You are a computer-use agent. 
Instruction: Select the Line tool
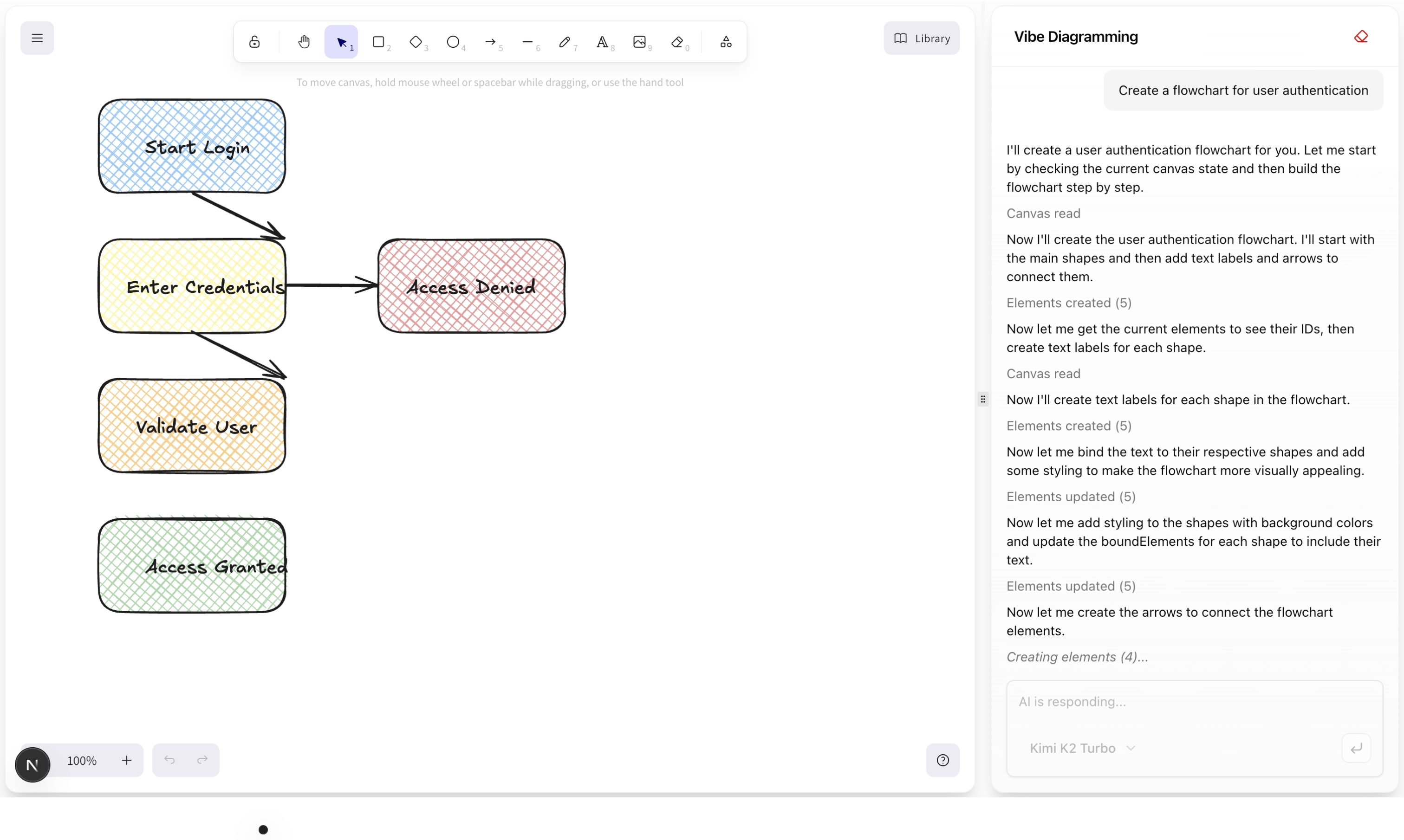pos(528,42)
